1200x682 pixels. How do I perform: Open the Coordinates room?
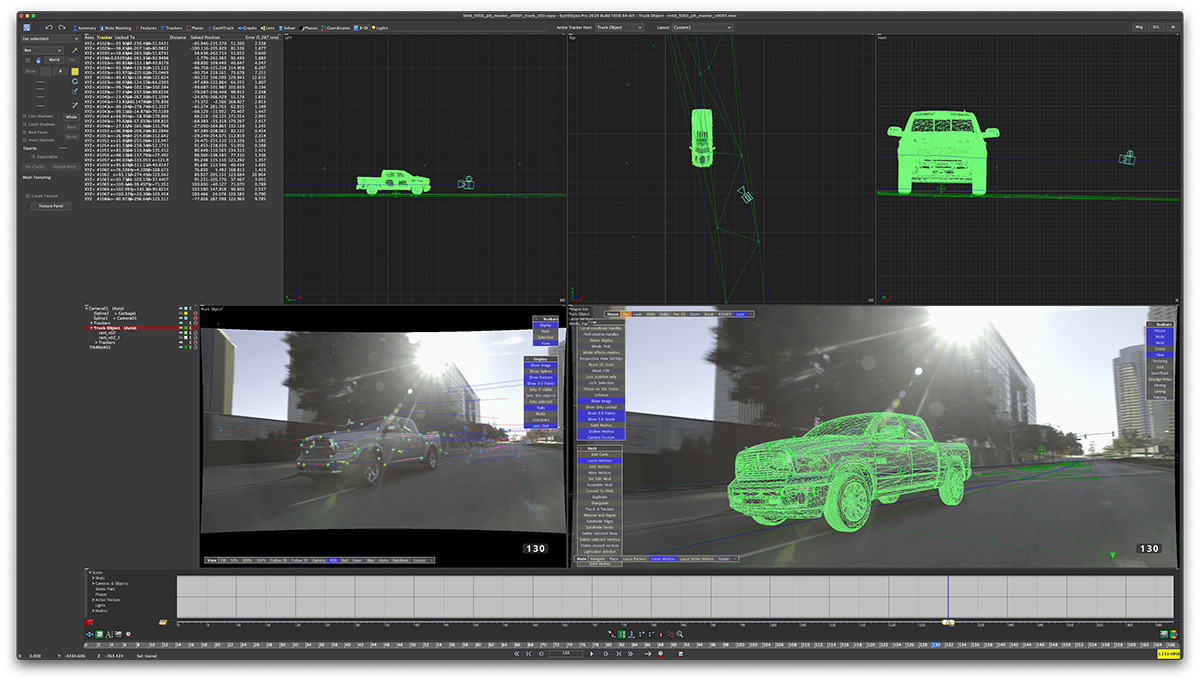336,28
